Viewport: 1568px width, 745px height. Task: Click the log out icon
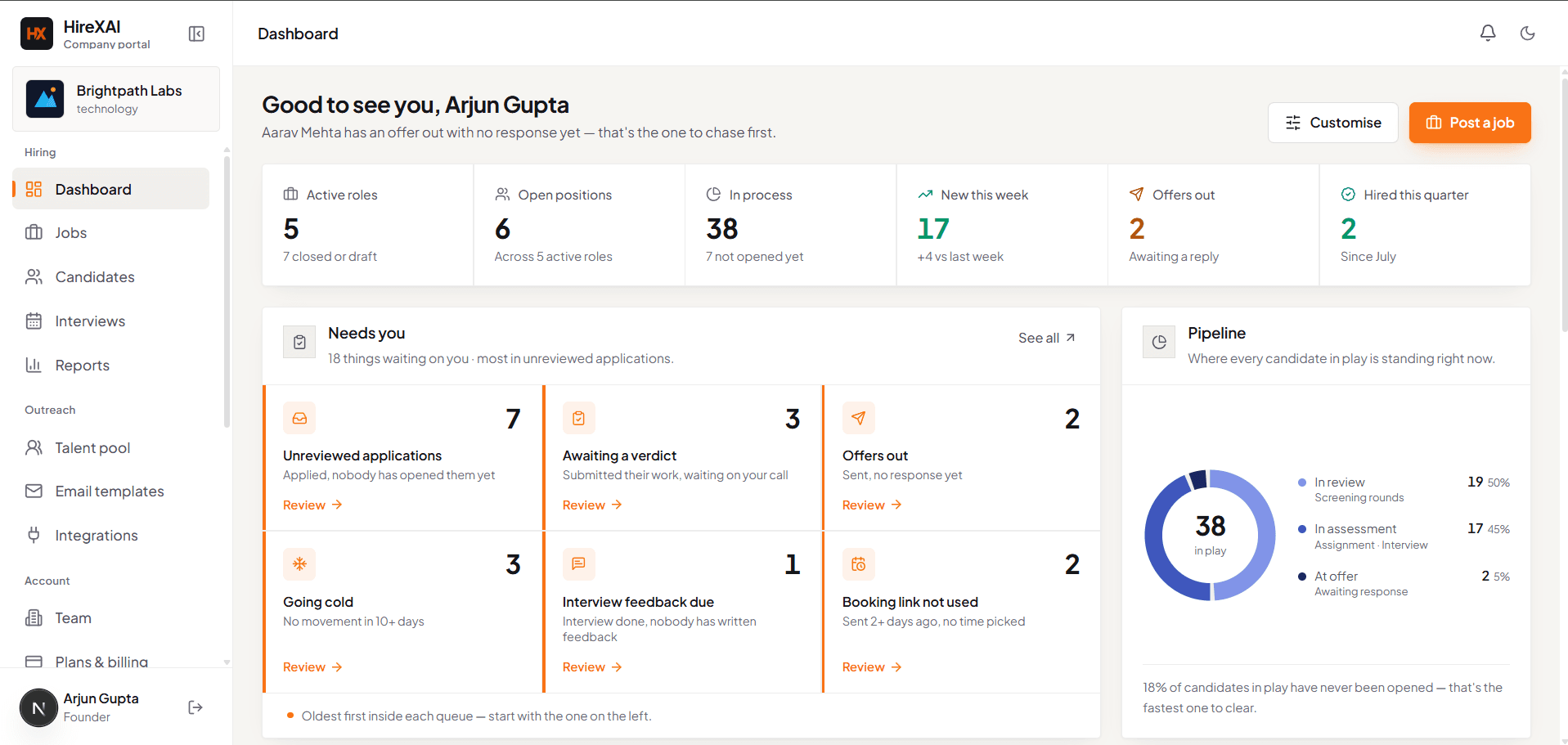(195, 707)
